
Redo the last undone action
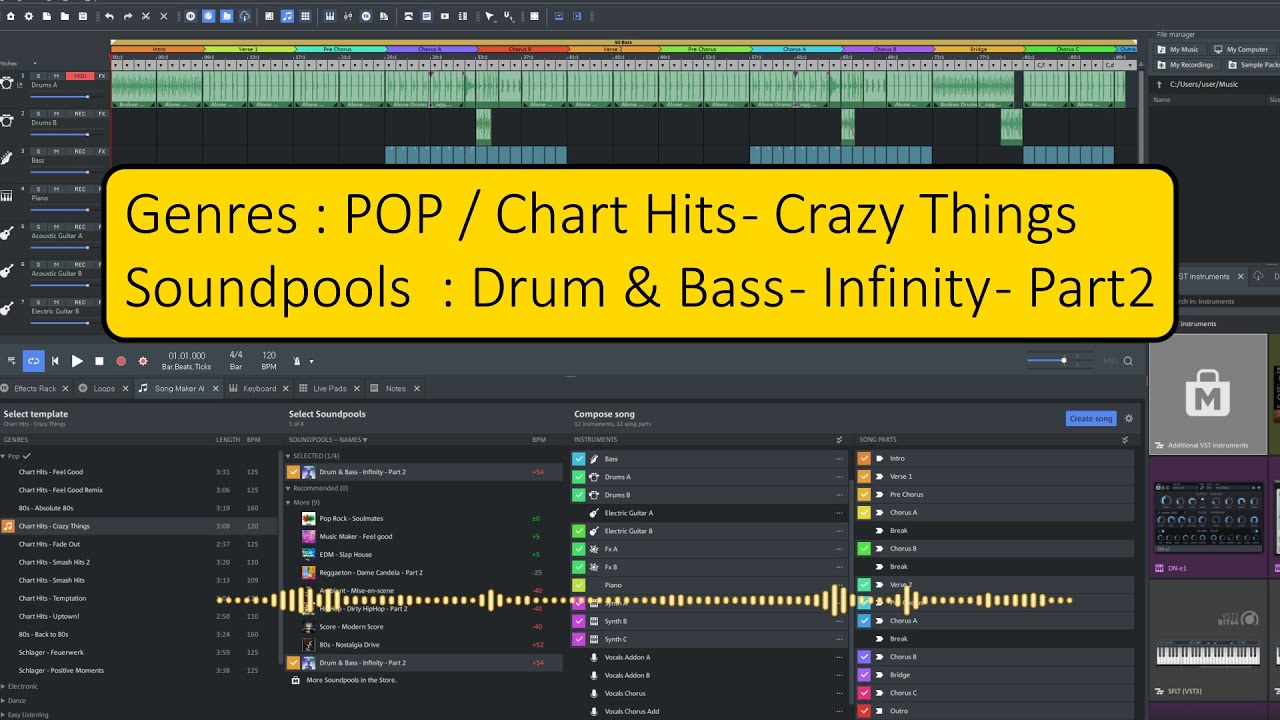coord(127,16)
